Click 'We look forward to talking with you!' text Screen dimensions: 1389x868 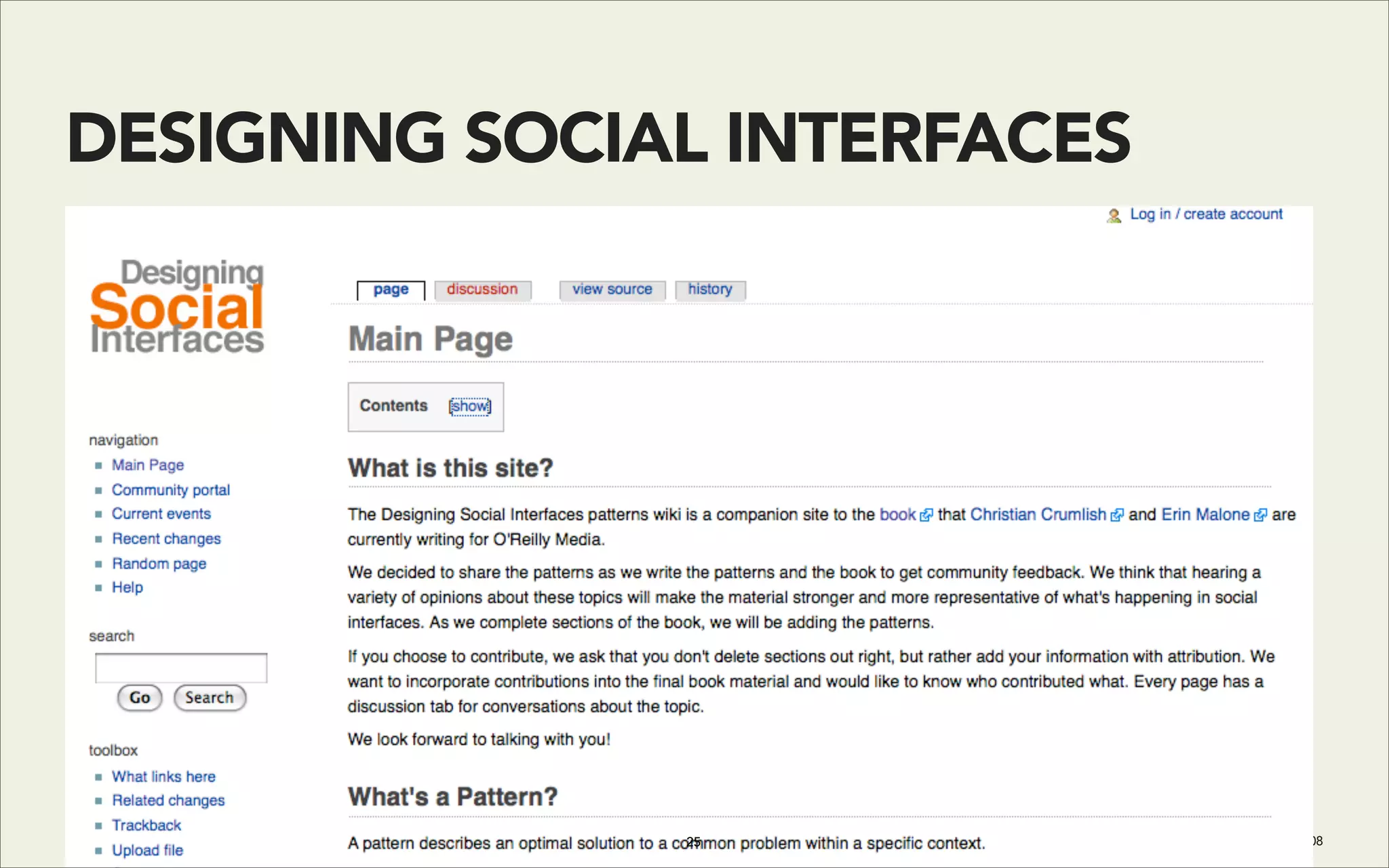[x=479, y=740]
